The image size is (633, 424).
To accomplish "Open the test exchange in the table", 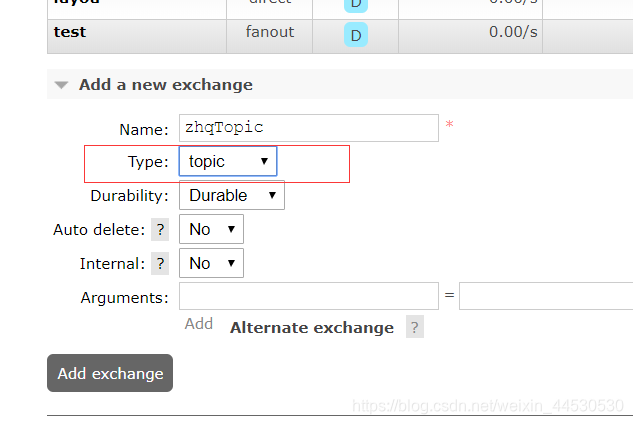I will point(70,31).
